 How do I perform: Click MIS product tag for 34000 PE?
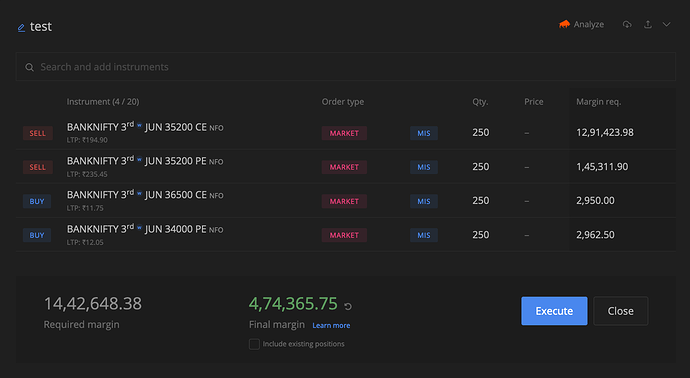click(424, 235)
